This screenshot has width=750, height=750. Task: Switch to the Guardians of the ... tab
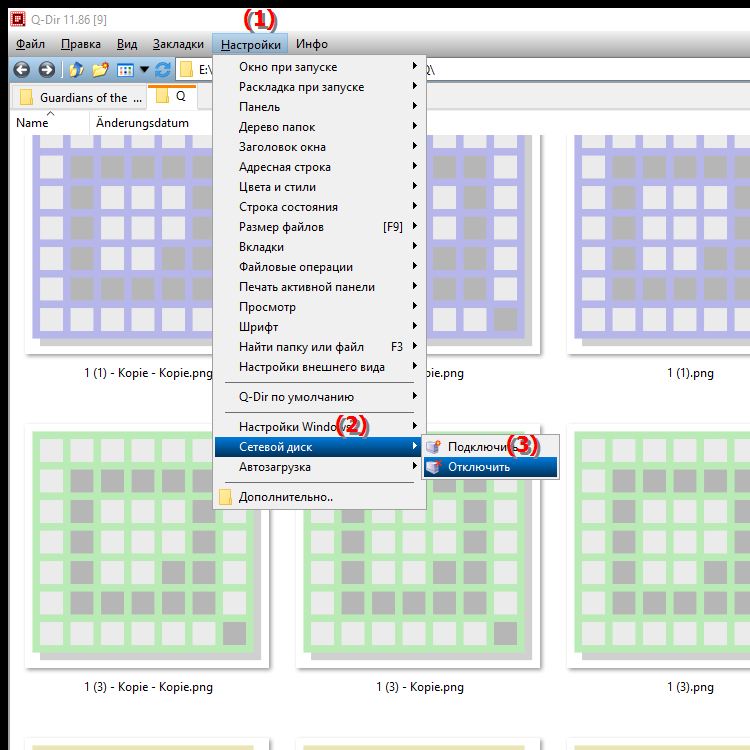[x=79, y=98]
